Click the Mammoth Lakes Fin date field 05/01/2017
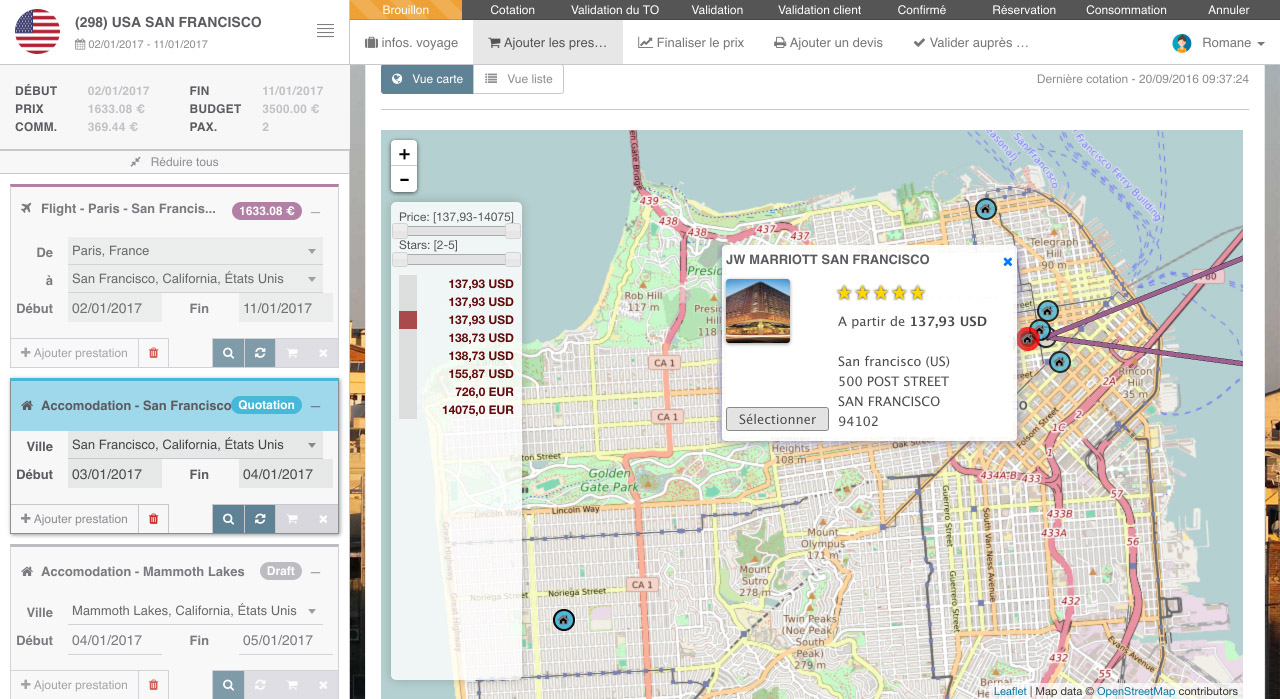This screenshot has width=1280, height=699. 286,641
